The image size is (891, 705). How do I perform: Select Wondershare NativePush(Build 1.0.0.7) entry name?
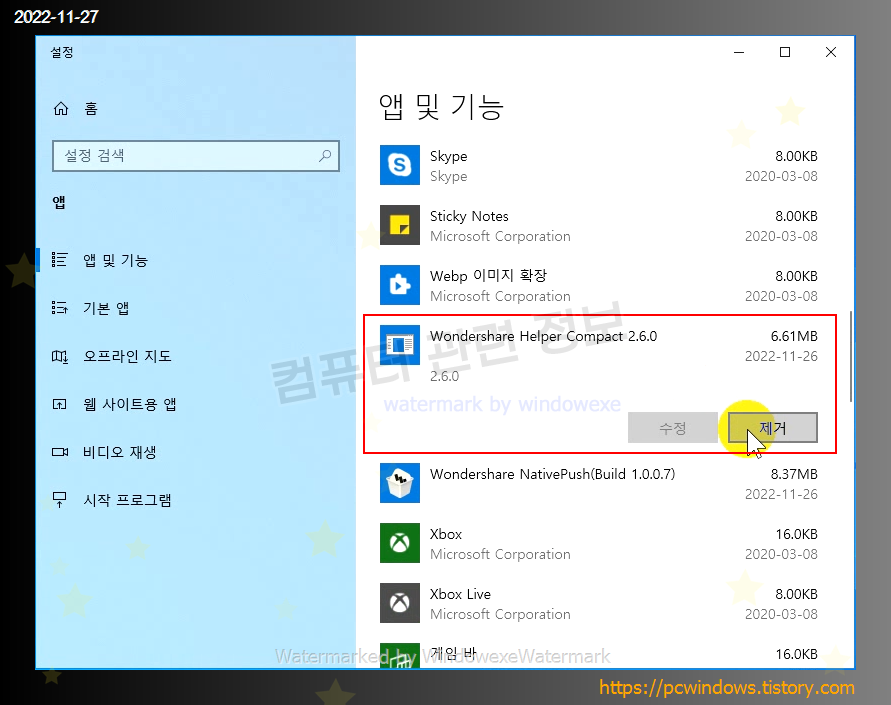tap(552, 474)
